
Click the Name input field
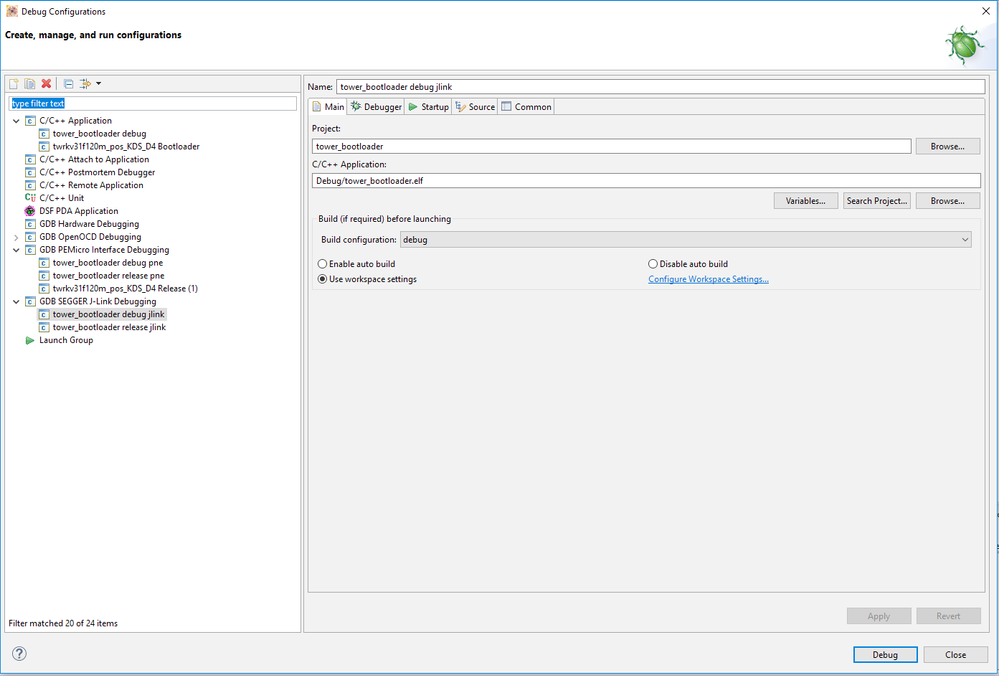[x=661, y=87]
